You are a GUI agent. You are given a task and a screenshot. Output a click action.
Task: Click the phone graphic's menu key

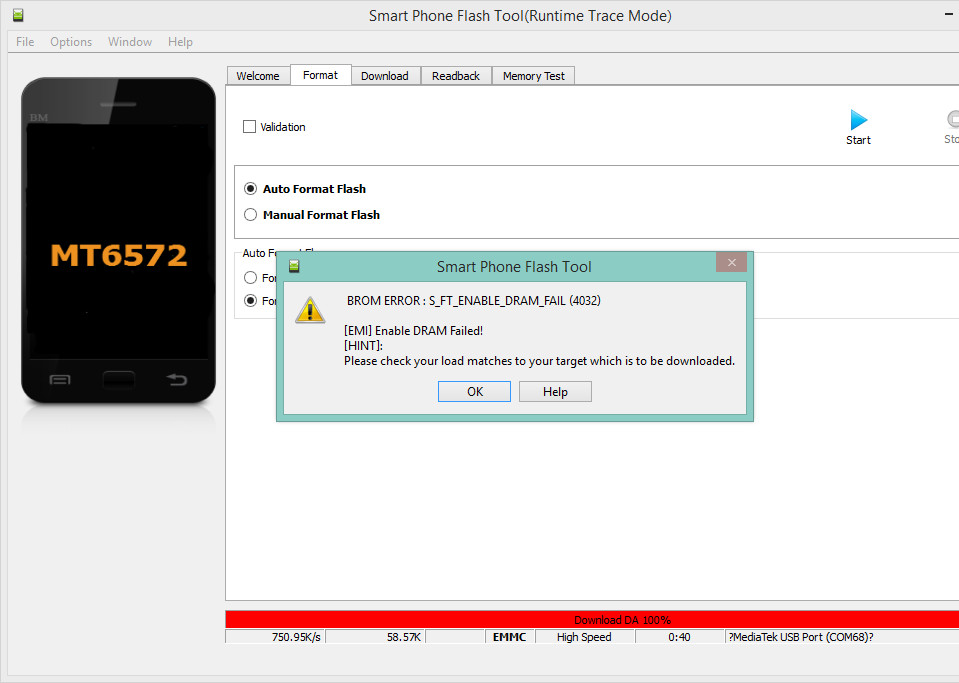(60, 380)
